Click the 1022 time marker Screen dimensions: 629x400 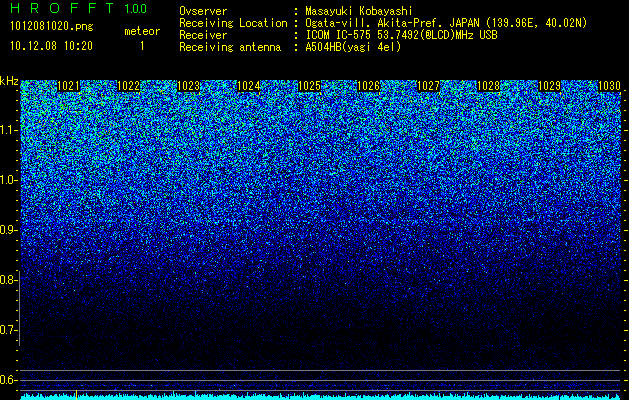(x=129, y=86)
